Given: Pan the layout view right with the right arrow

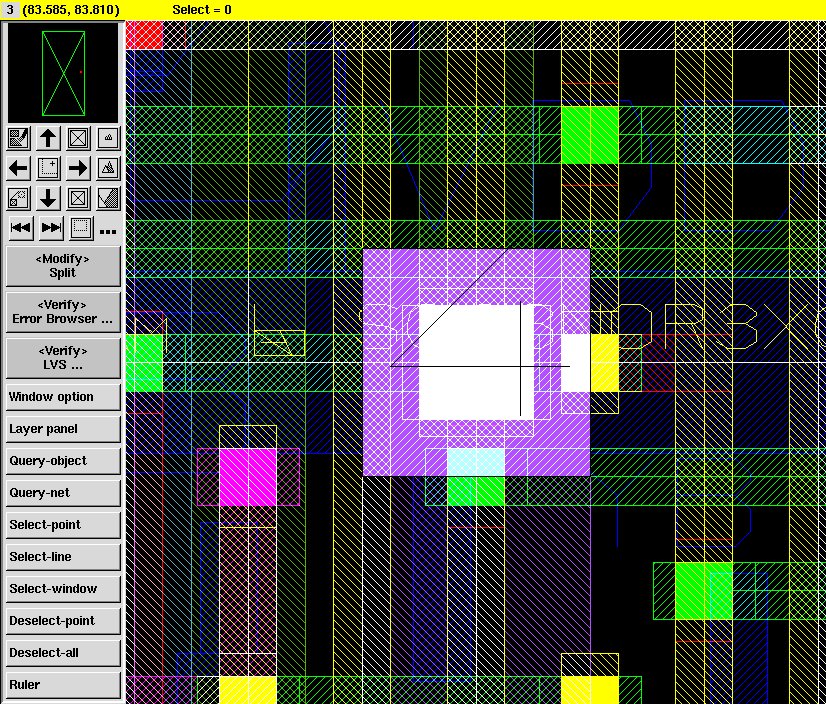Looking at the screenshot, I should click(x=78, y=168).
